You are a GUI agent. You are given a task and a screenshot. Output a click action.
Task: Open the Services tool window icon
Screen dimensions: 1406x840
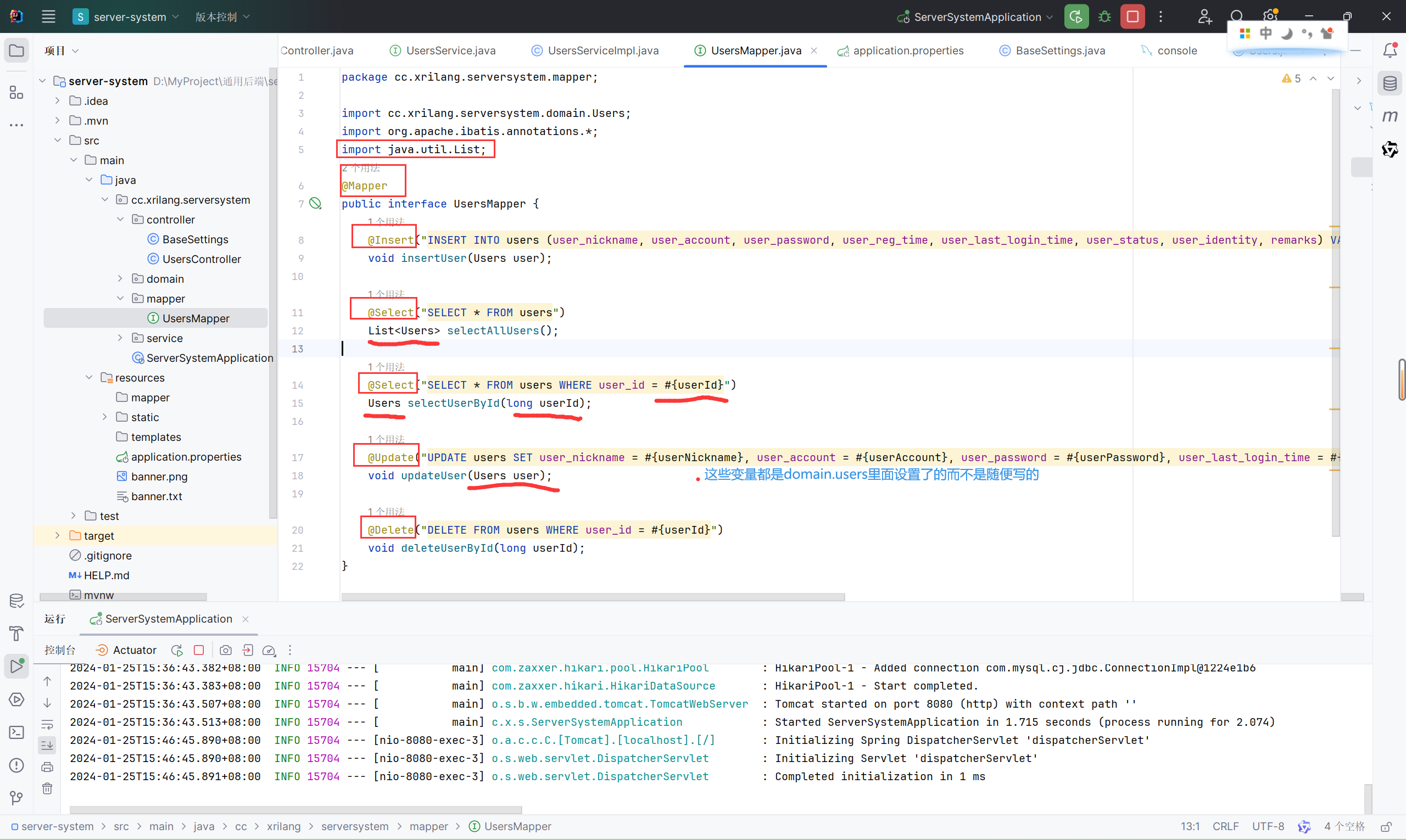point(16,699)
